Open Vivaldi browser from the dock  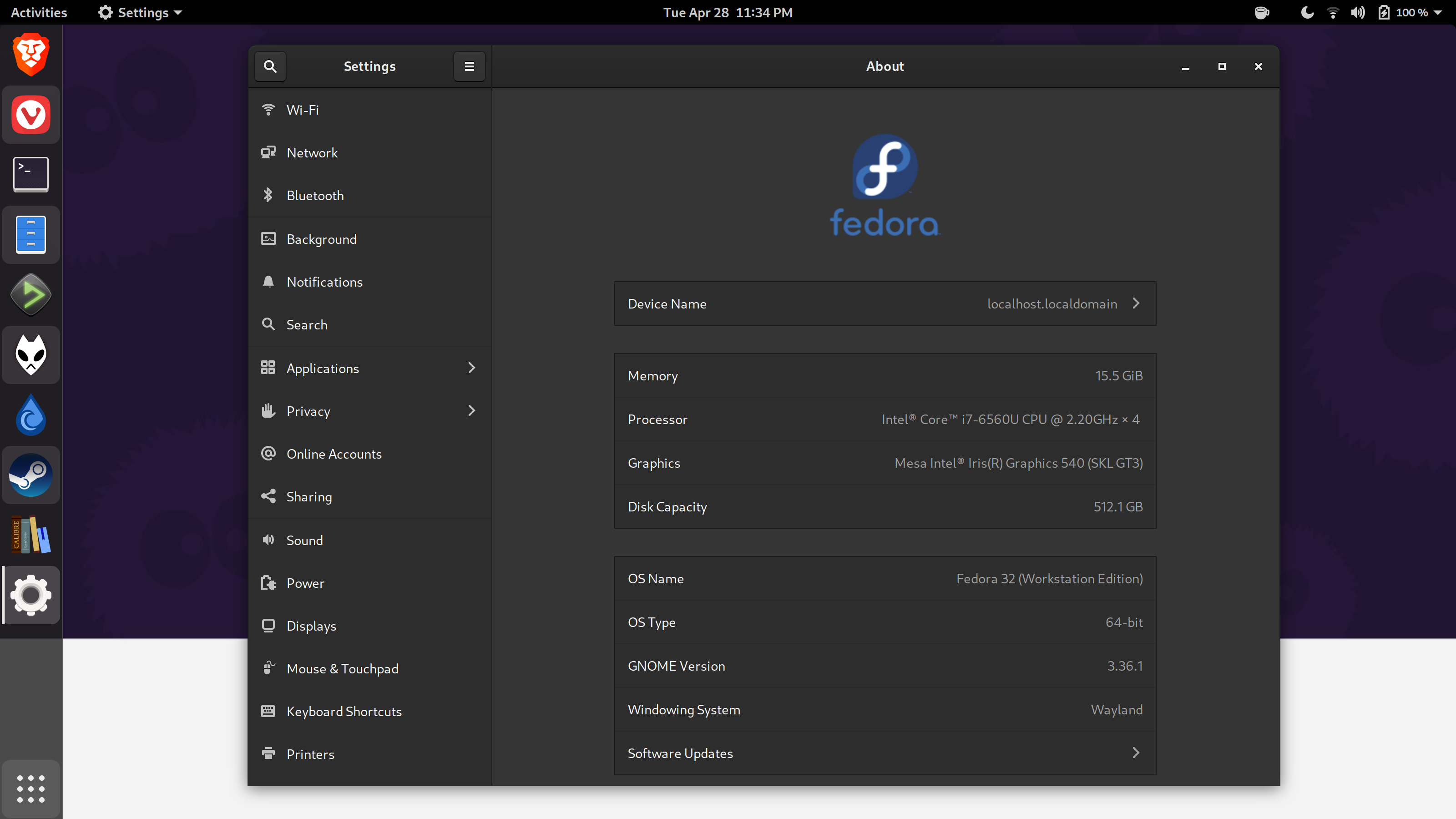[x=31, y=115]
